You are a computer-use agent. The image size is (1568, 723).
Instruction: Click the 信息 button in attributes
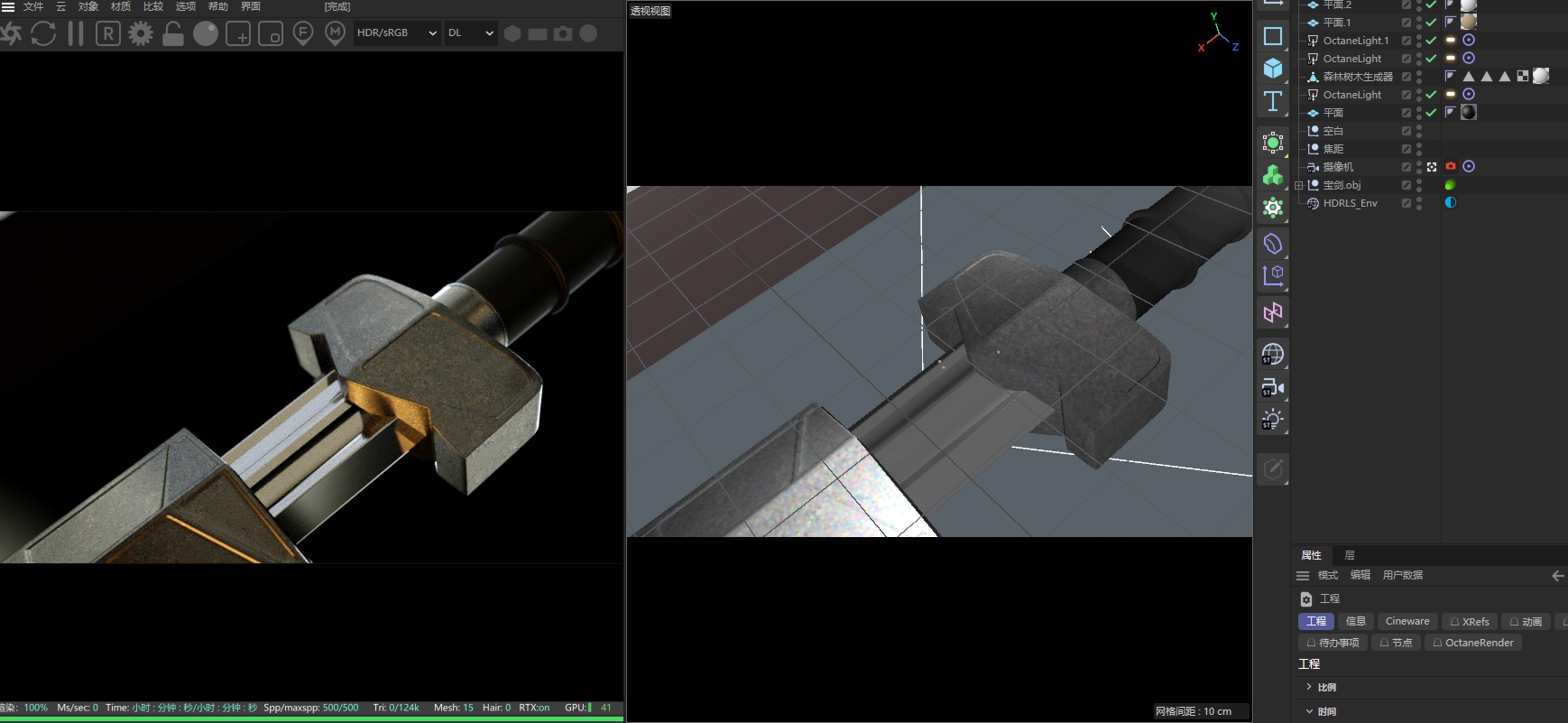click(1355, 621)
